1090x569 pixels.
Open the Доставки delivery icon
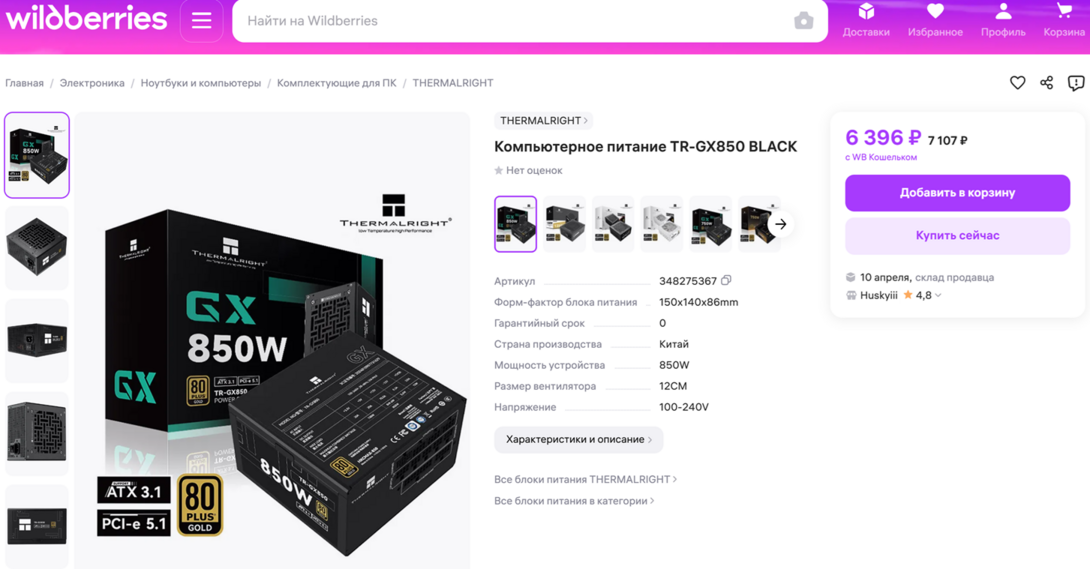click(866, 20)
